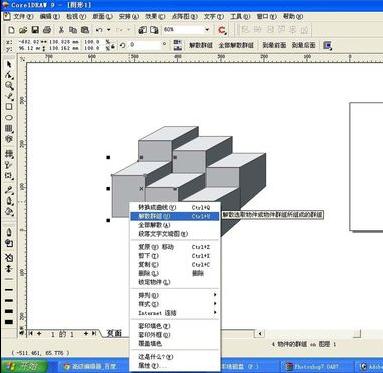
Task: Choose 属性 at context menu bottom
Action: point(175,366)
